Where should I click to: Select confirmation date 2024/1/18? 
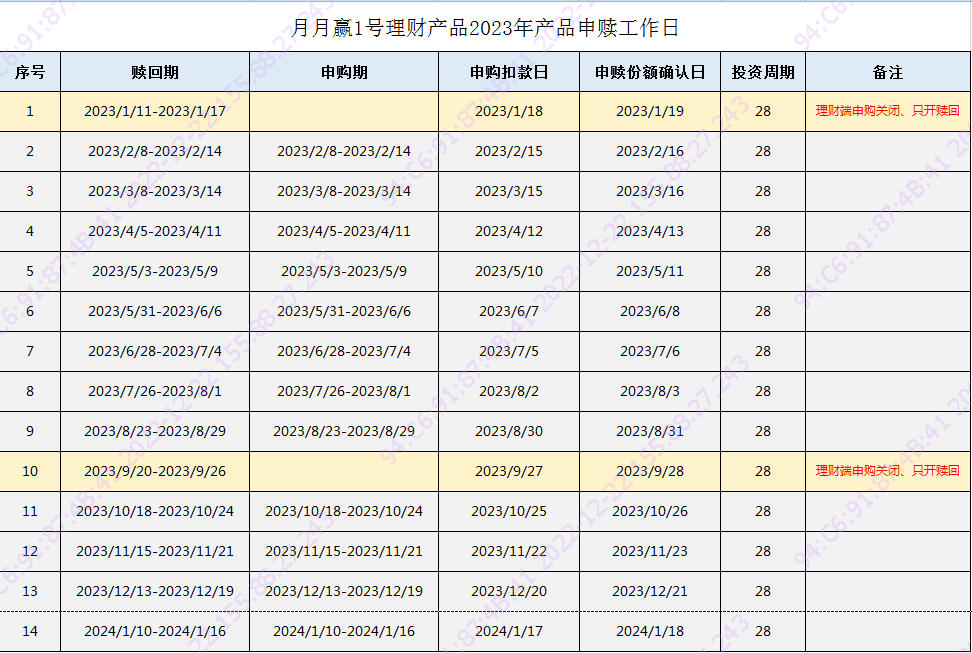(650, 631)
